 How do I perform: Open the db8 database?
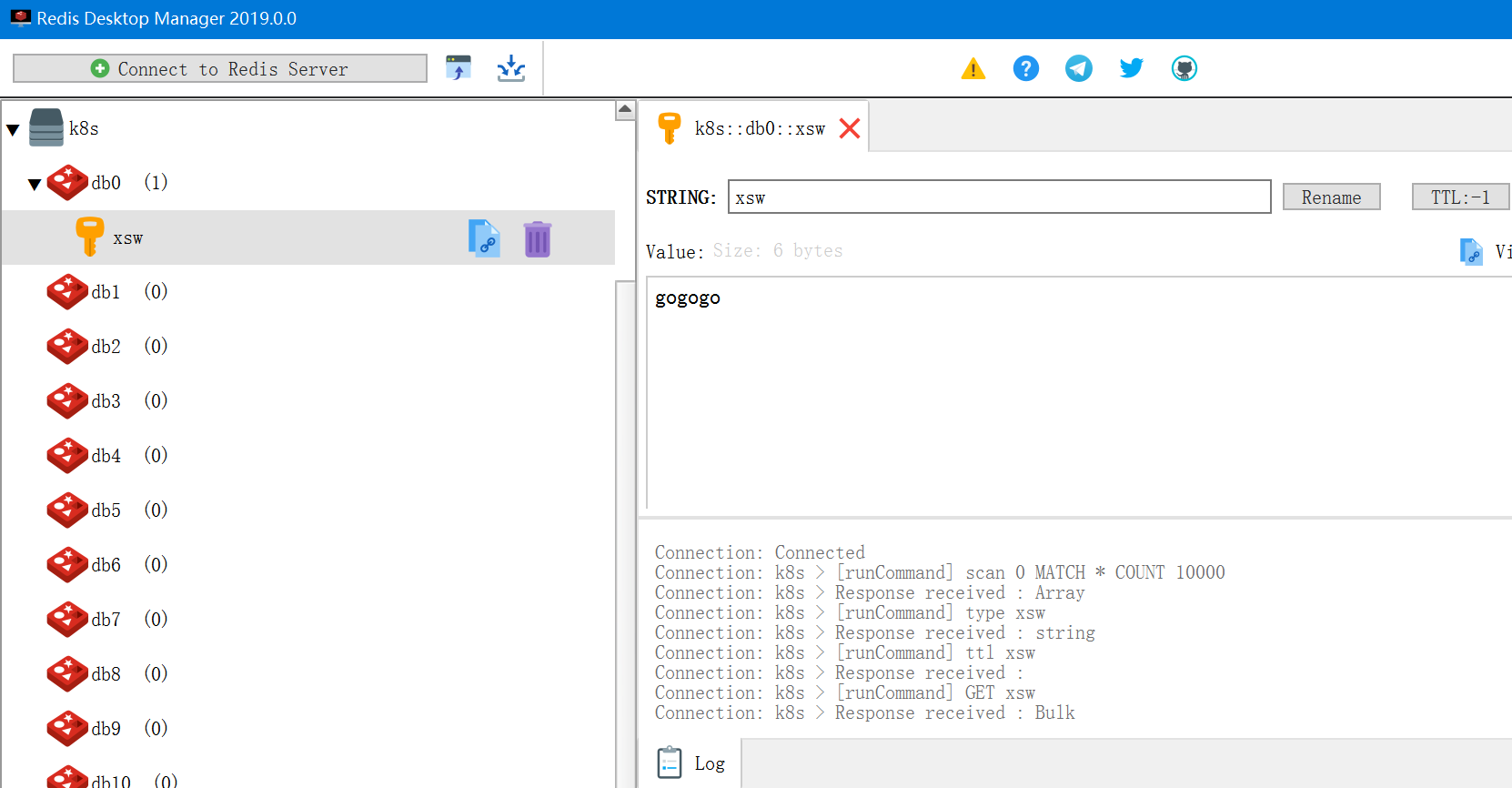point(106,674)
